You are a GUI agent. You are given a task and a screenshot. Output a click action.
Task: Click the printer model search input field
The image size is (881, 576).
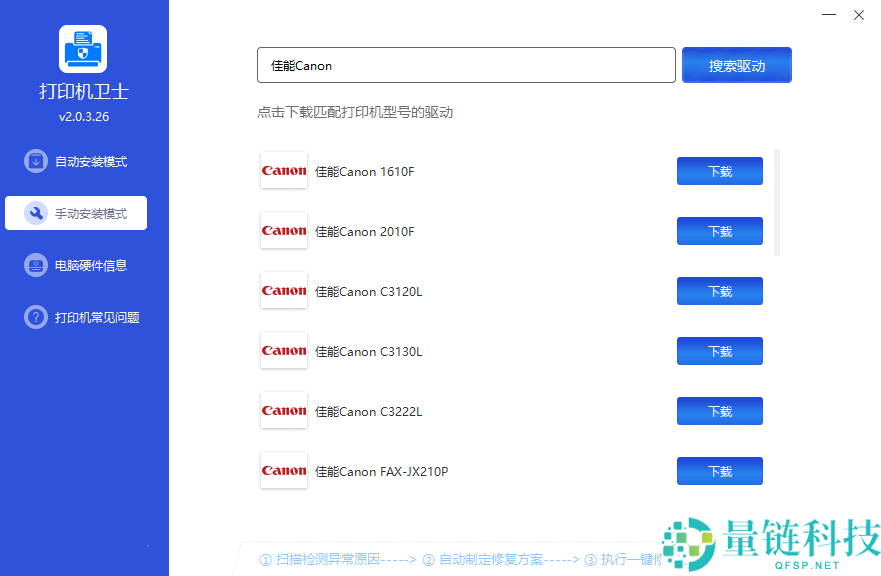point(466,65)
